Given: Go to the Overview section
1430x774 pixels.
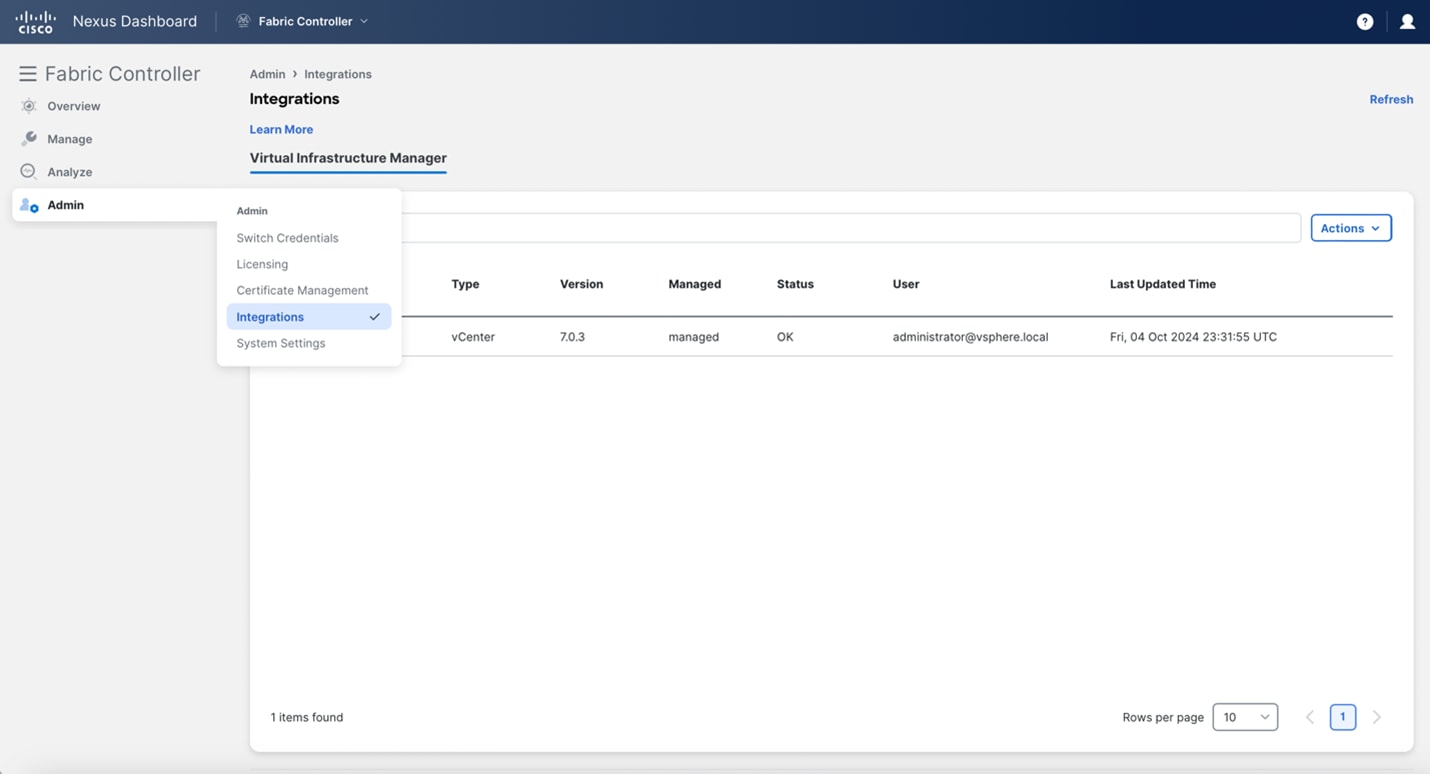Looking at the screenshot, I should click(x=74, y=106).
